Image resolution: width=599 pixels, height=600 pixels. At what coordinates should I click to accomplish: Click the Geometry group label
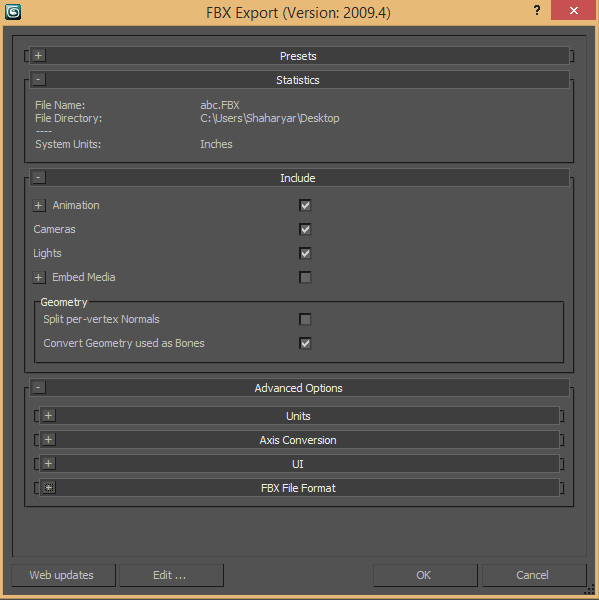coord(64,302)
